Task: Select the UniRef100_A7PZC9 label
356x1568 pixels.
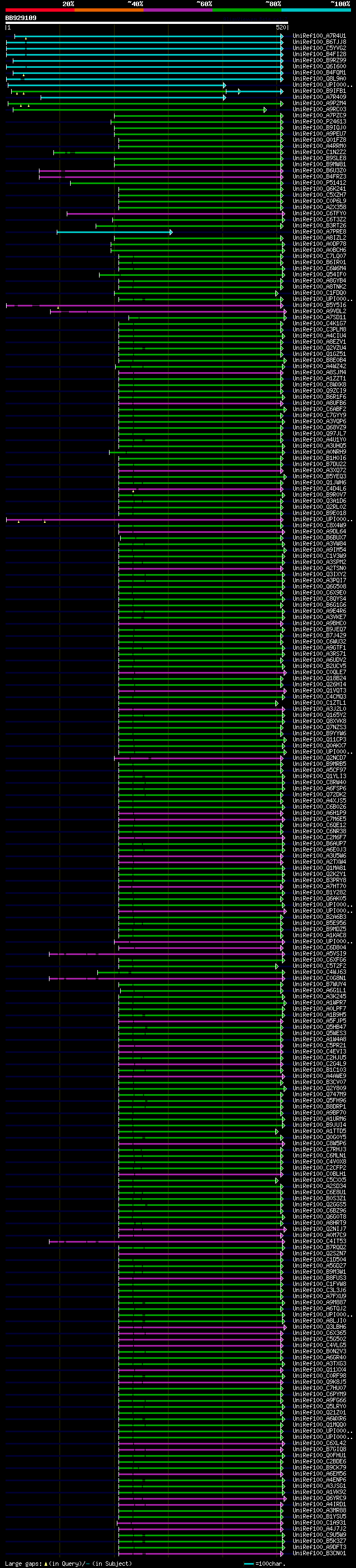Action: point(319,116)
